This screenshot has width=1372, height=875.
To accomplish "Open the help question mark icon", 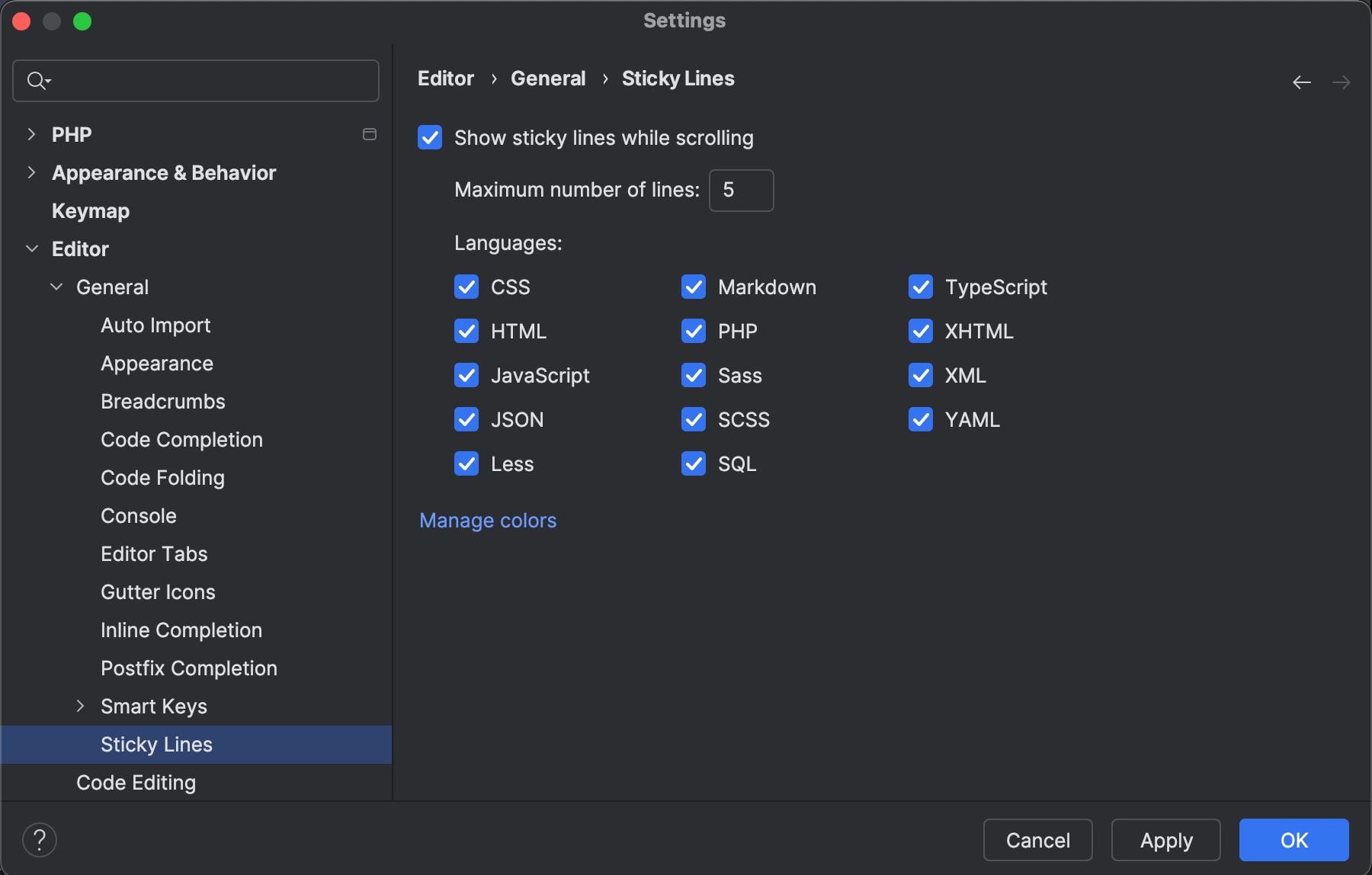I will point(40,839).
